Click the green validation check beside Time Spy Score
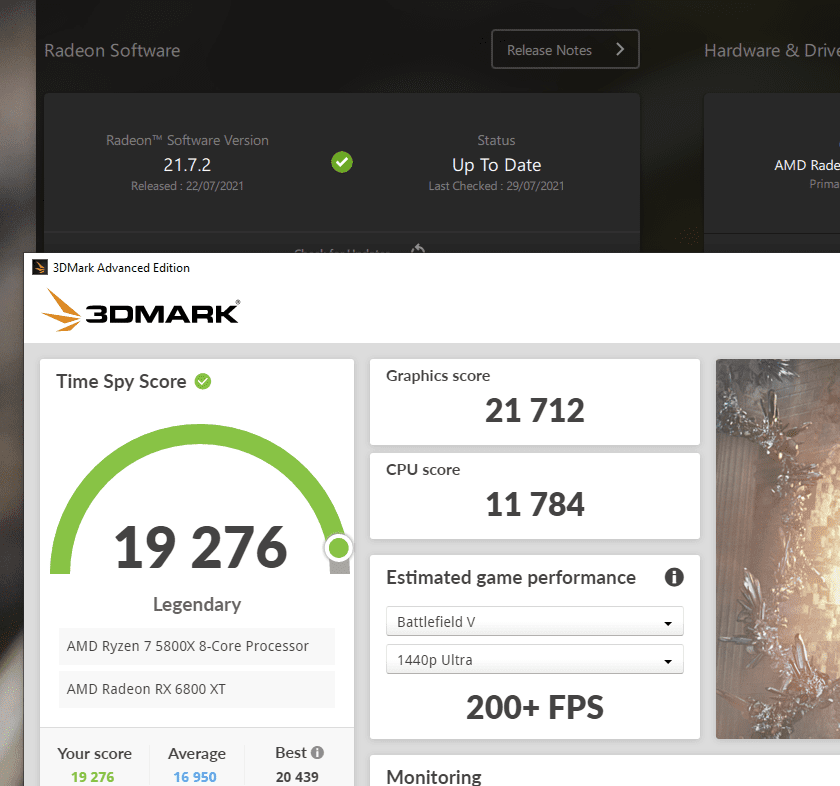Image resolution: width=840 pixels, height=786 pixels. [202, 381]
